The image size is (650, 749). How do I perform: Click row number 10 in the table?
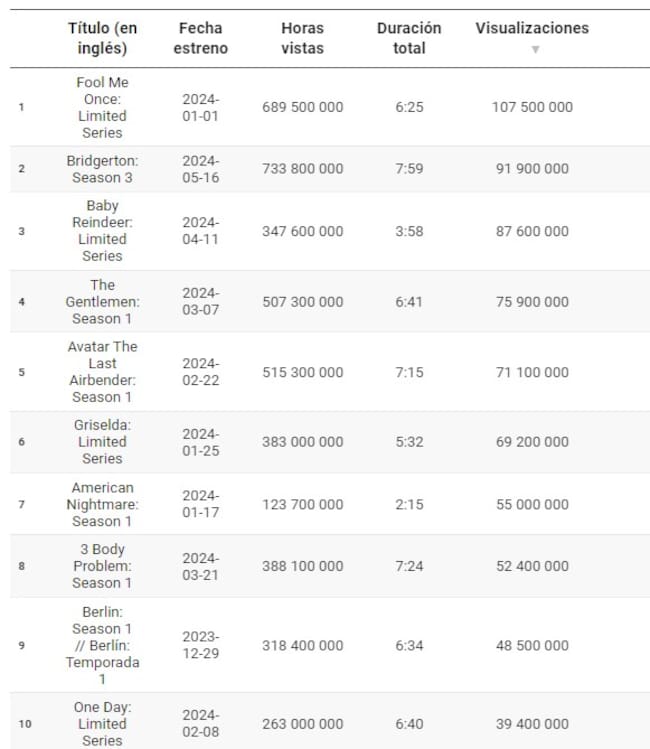coord(24,724)
